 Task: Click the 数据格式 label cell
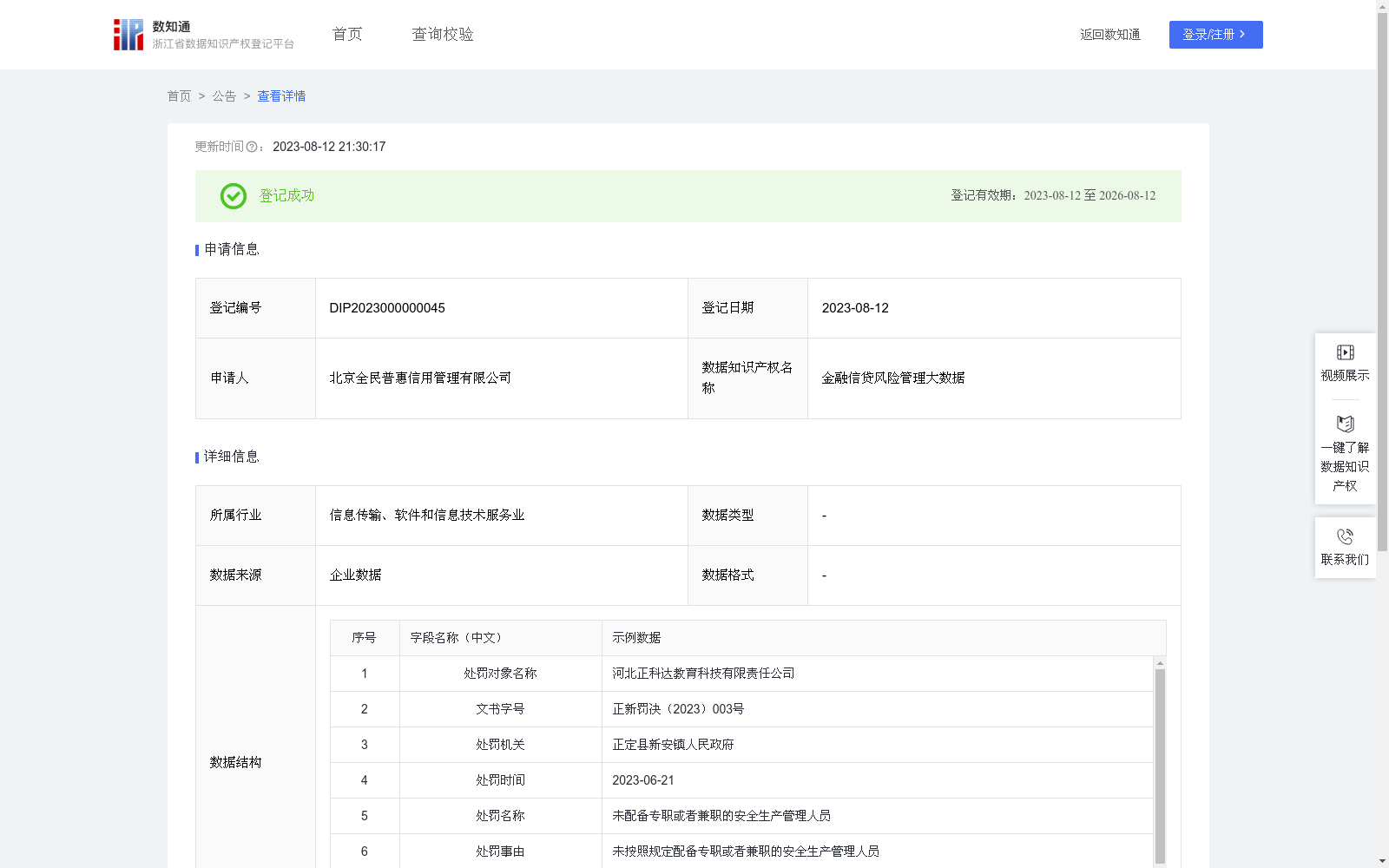(x=747, y=575)
